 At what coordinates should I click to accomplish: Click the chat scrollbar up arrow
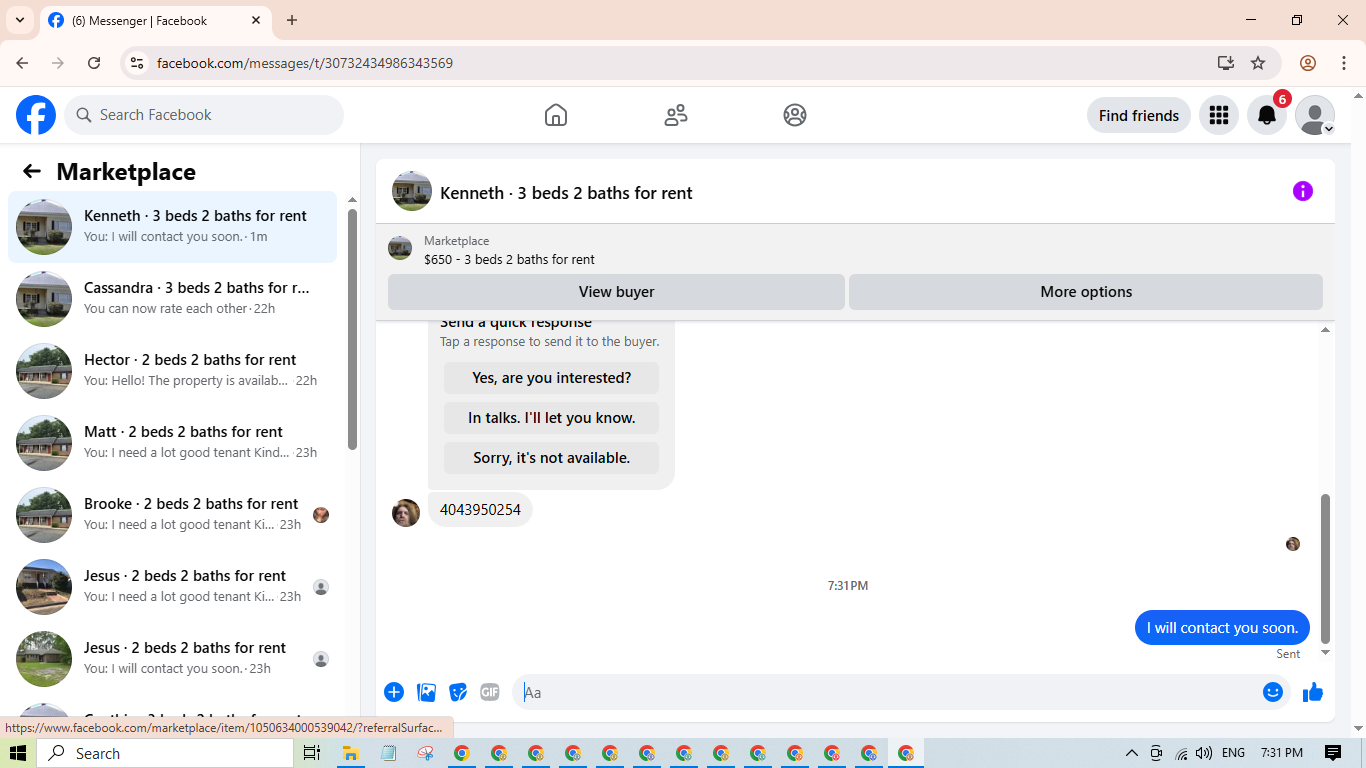1326,330
